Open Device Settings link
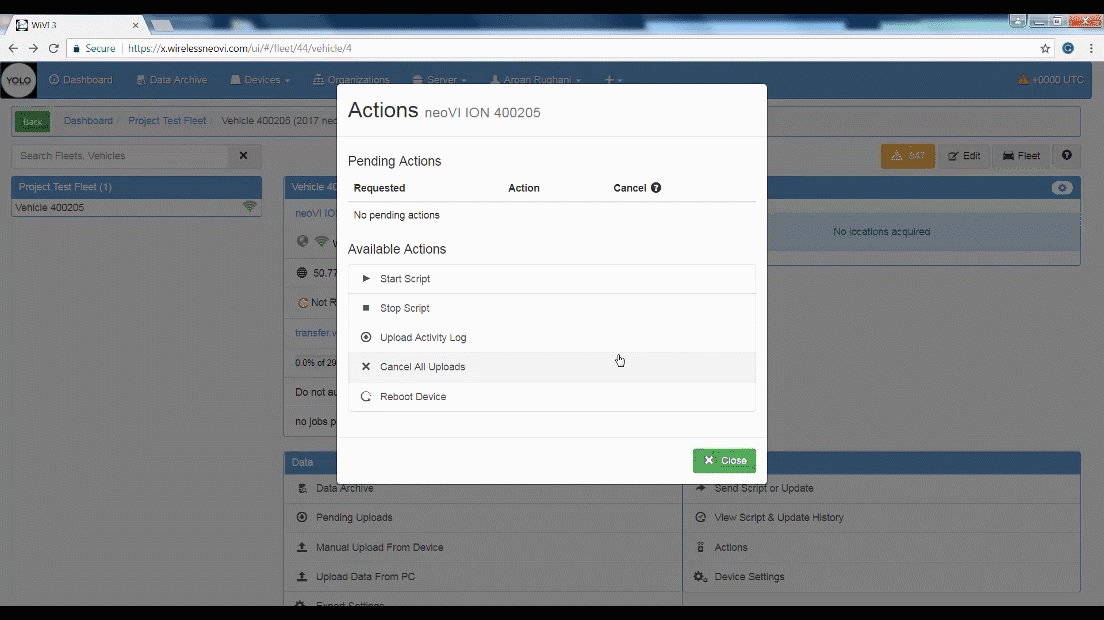 (x=749, y=576)
